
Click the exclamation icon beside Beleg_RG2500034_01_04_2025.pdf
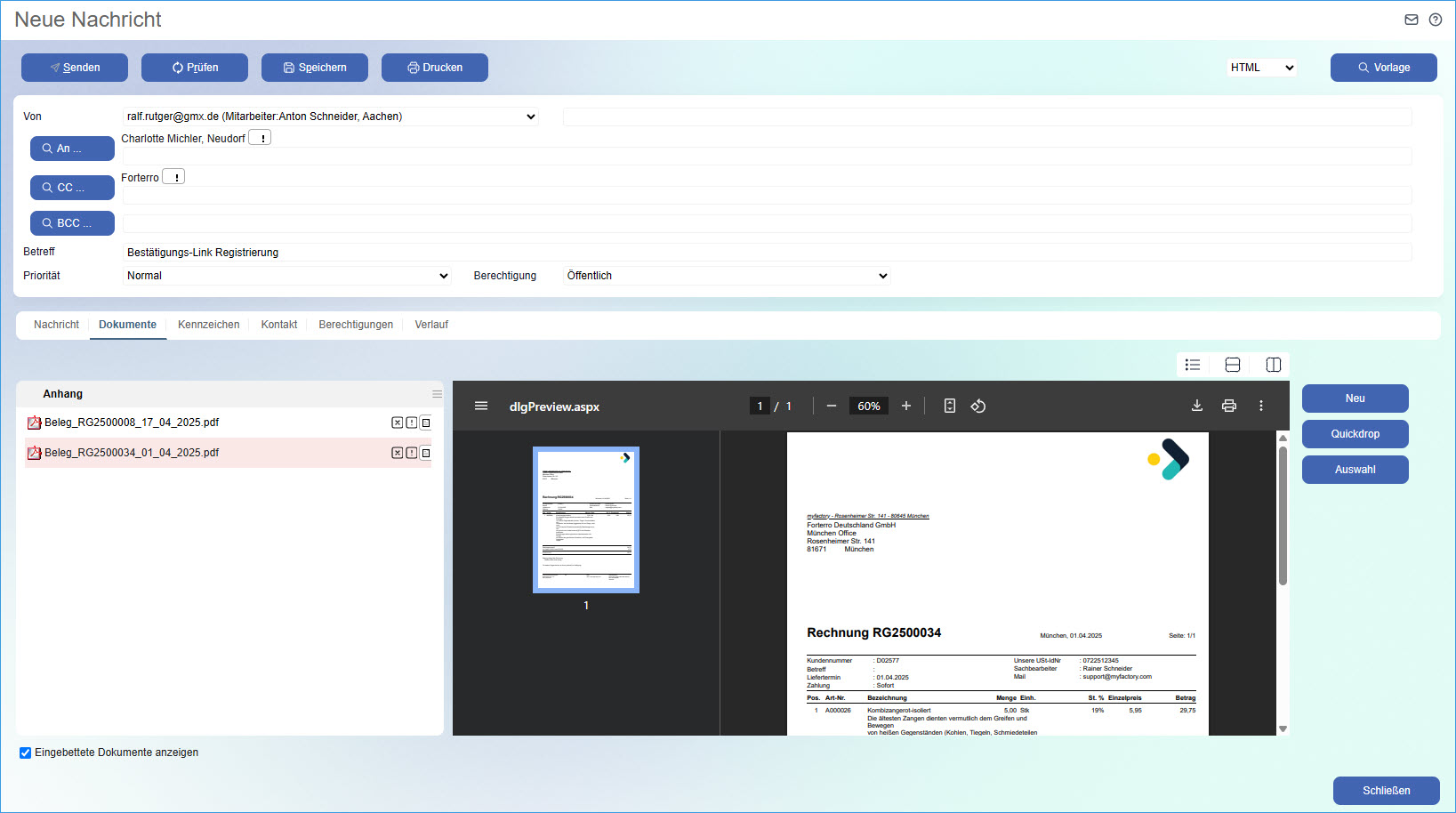[x=411, y=453]
